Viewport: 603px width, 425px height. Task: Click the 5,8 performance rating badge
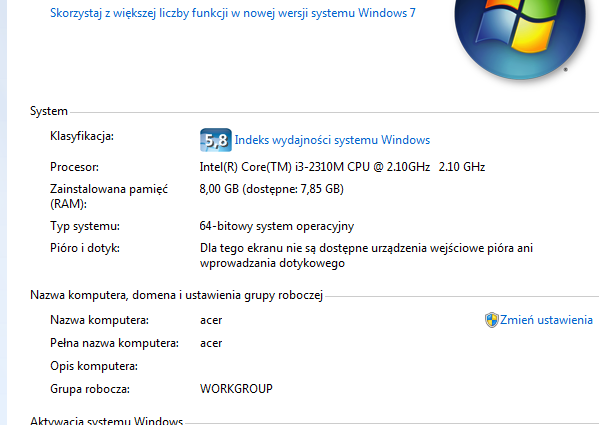click(x=216, y=140)
